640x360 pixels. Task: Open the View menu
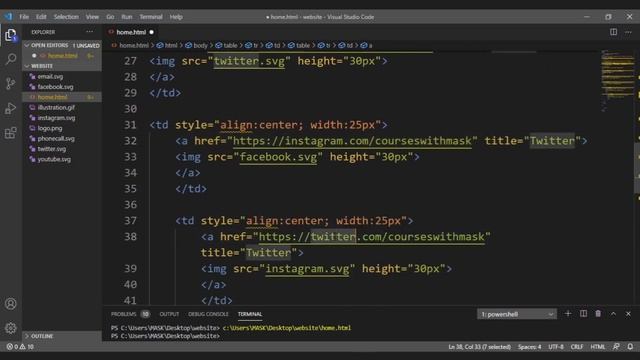[92, 17]
